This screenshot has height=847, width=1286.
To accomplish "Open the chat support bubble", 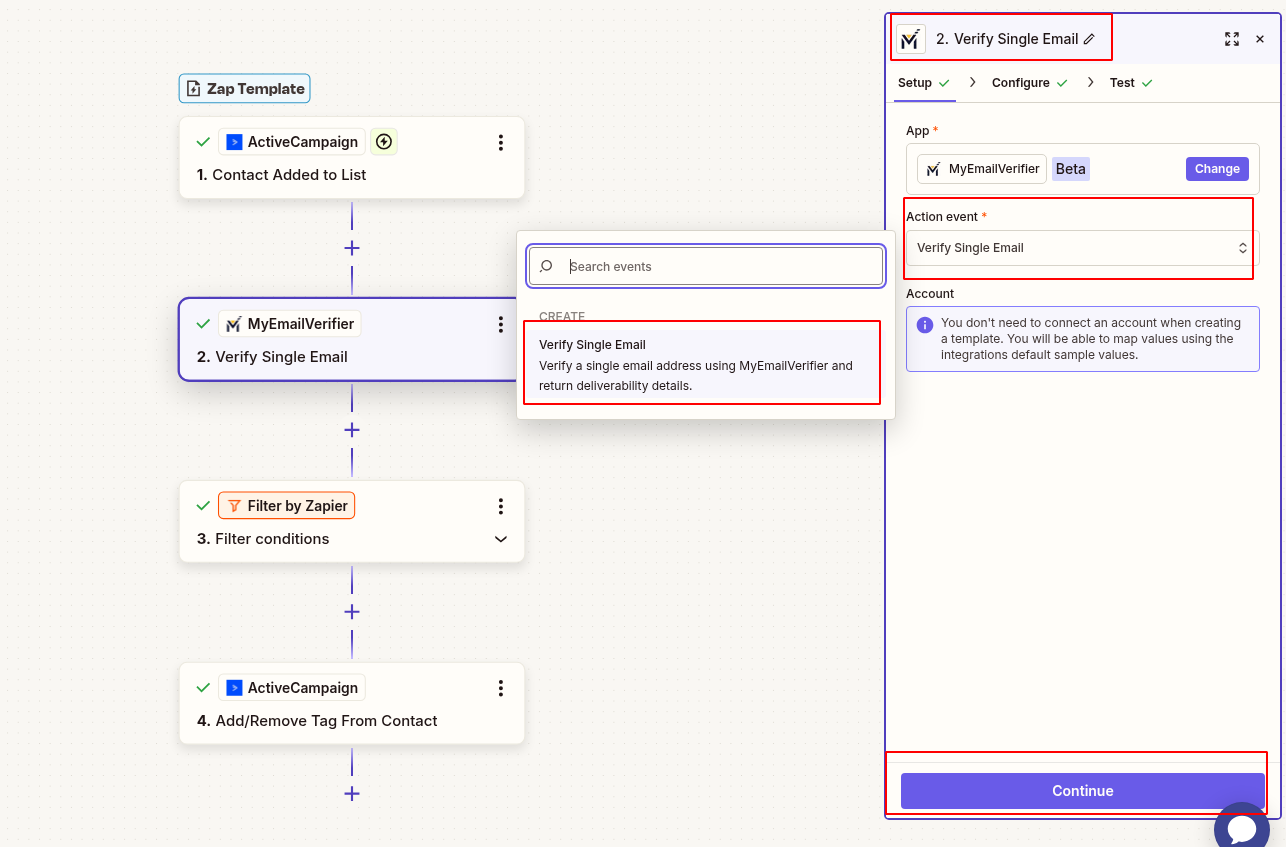I will [1242, 828].
